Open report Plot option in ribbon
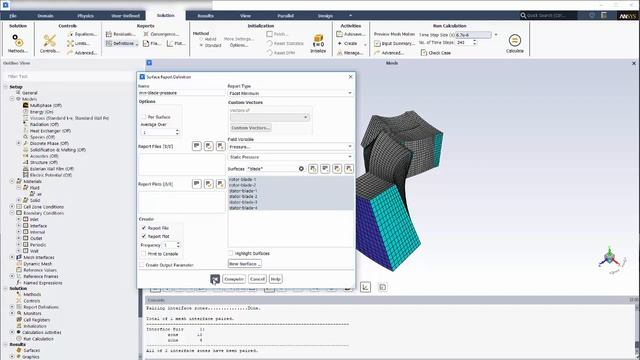 pyautogui.click(x=176, y=43)
